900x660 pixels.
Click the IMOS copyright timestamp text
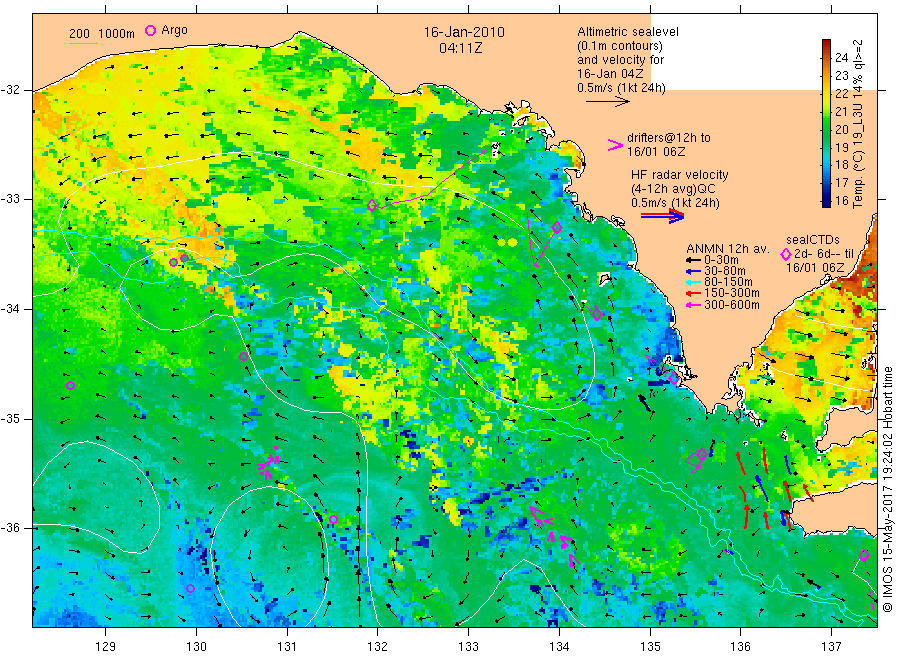coord(888,489)
